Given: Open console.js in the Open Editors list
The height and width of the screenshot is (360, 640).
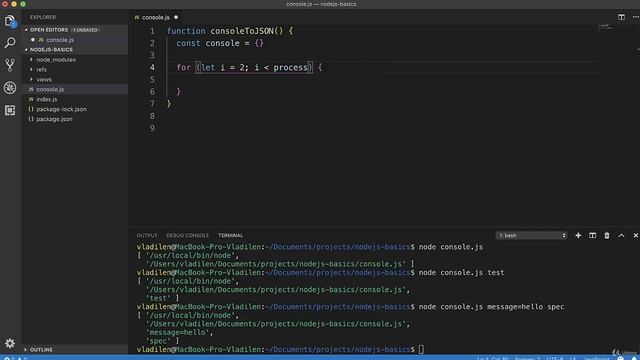Looking at the screenshot, I should point(60,40).
